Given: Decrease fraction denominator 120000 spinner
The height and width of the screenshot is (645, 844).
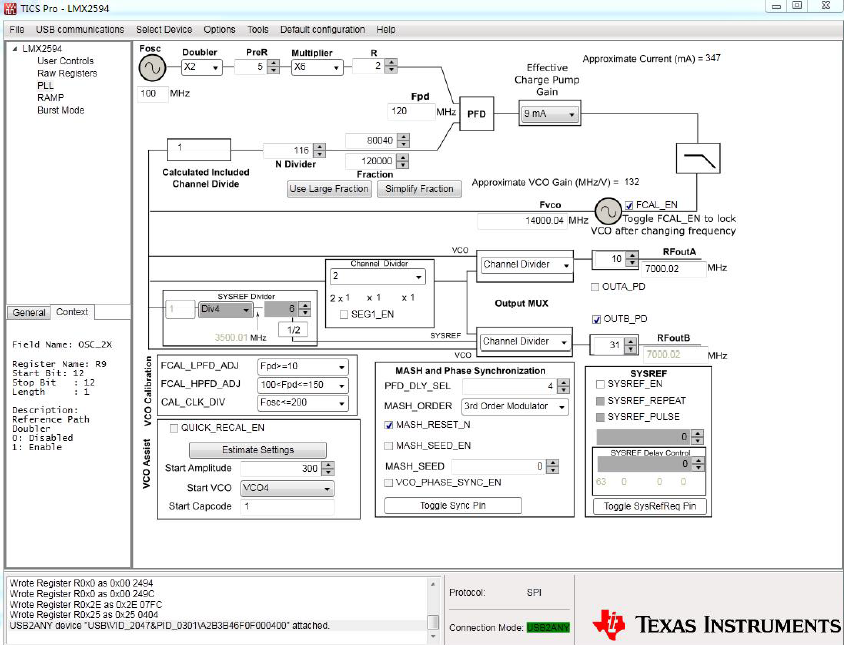Looking at the screenshot, I should [403, 164].
